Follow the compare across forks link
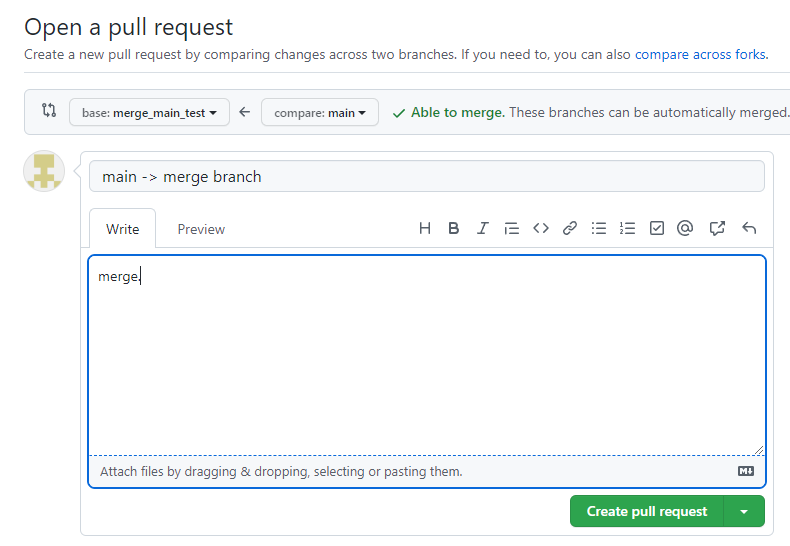The width and height of the screenshot is (790, 546). click(700, 54)
